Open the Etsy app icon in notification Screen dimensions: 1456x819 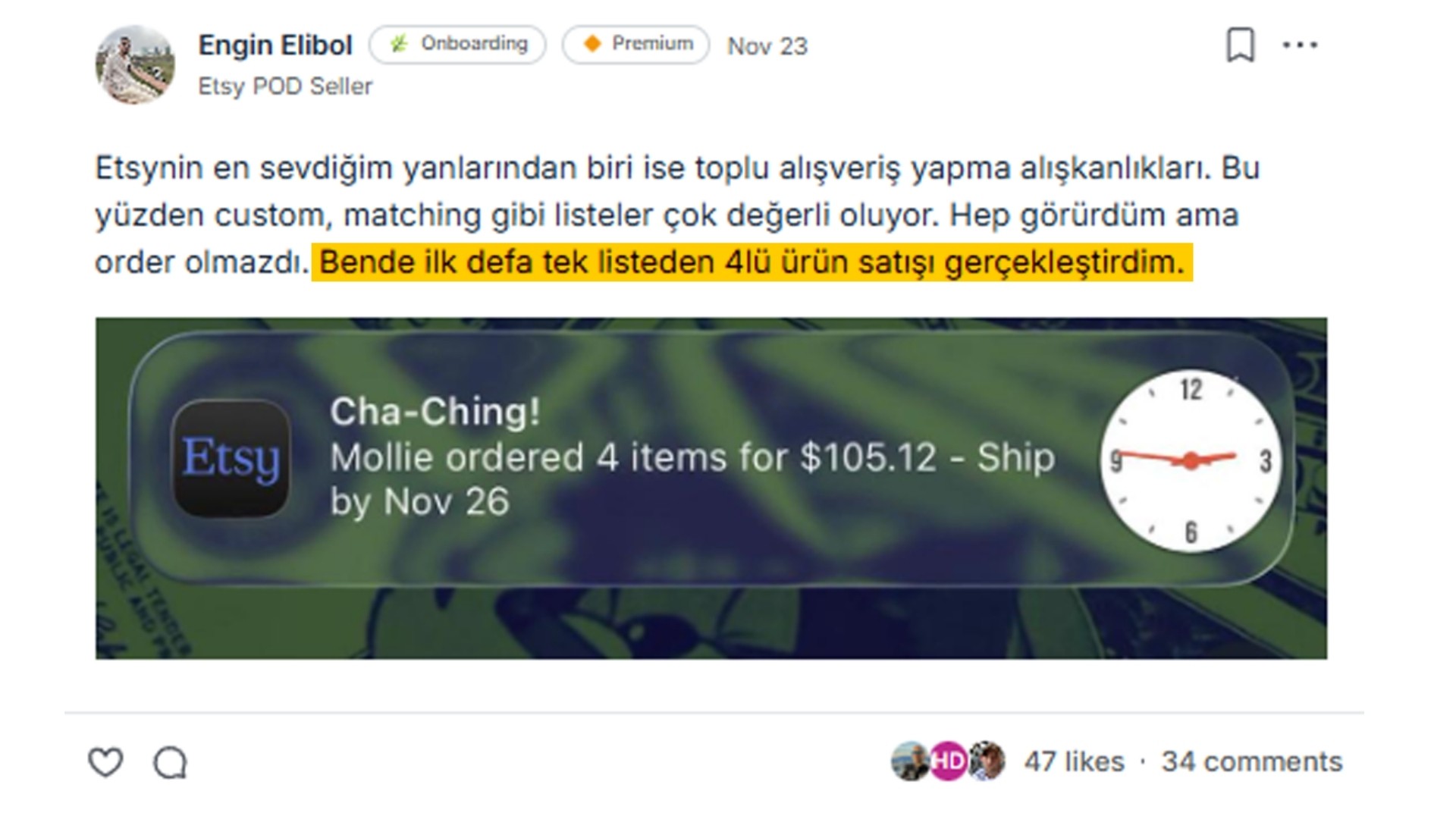click(x=231, y=459)
